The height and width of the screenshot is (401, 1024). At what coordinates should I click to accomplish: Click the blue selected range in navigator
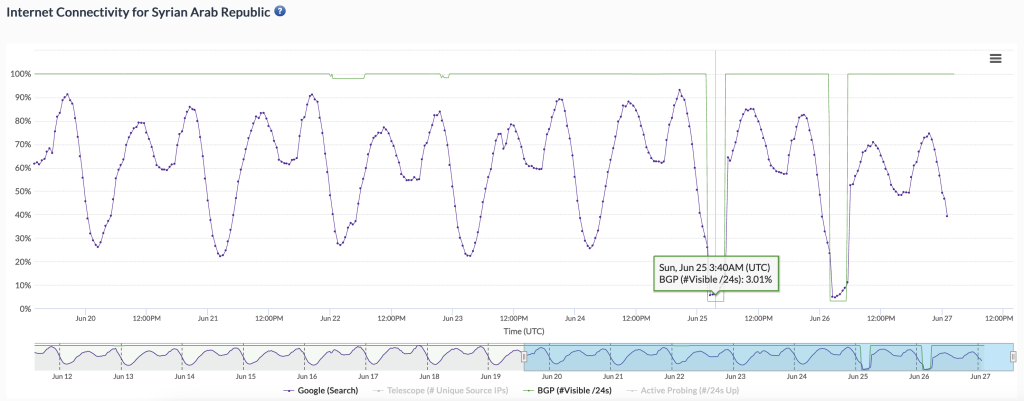click(x=760, y=356)
